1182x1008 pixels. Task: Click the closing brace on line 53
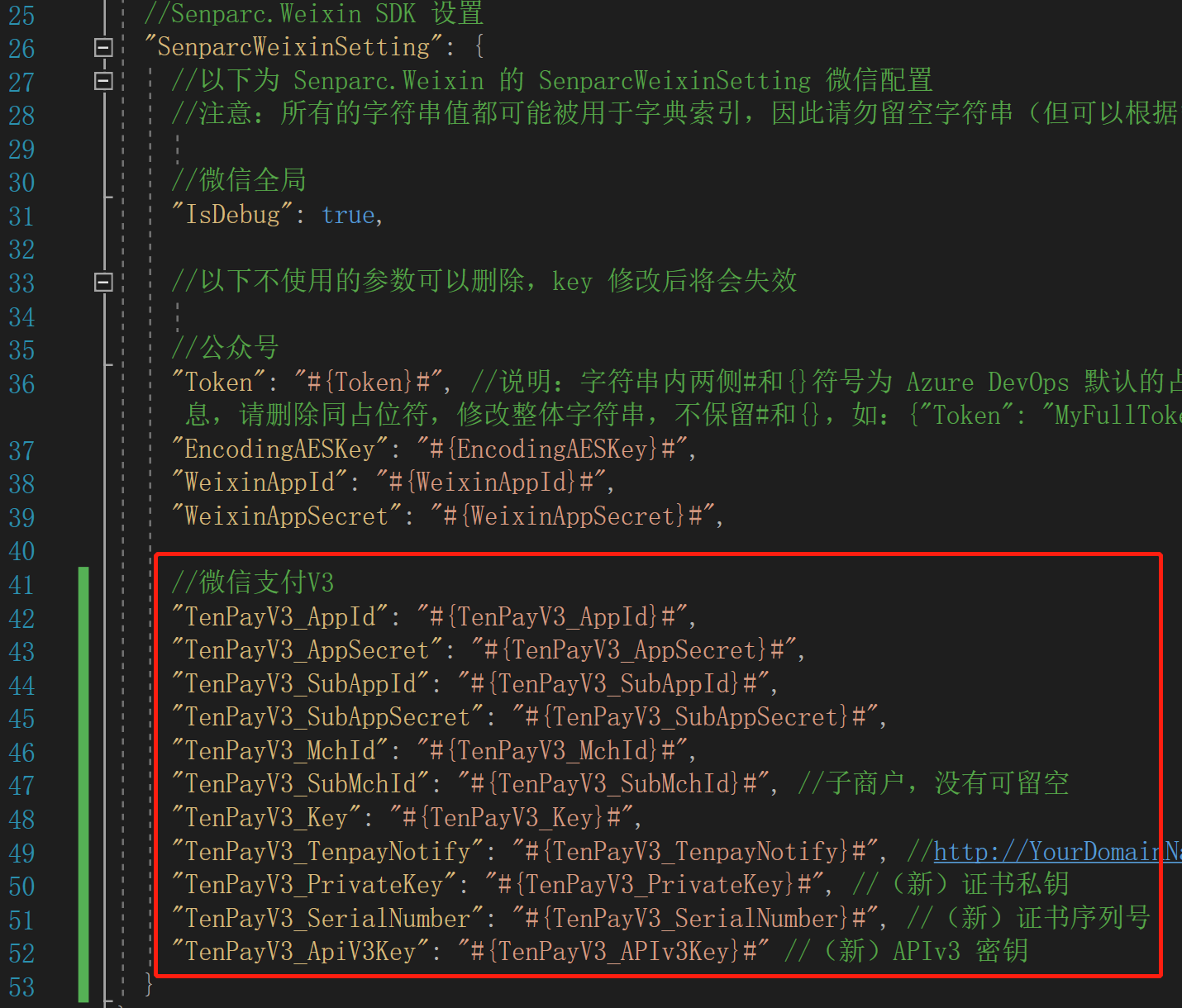[149, 985]
